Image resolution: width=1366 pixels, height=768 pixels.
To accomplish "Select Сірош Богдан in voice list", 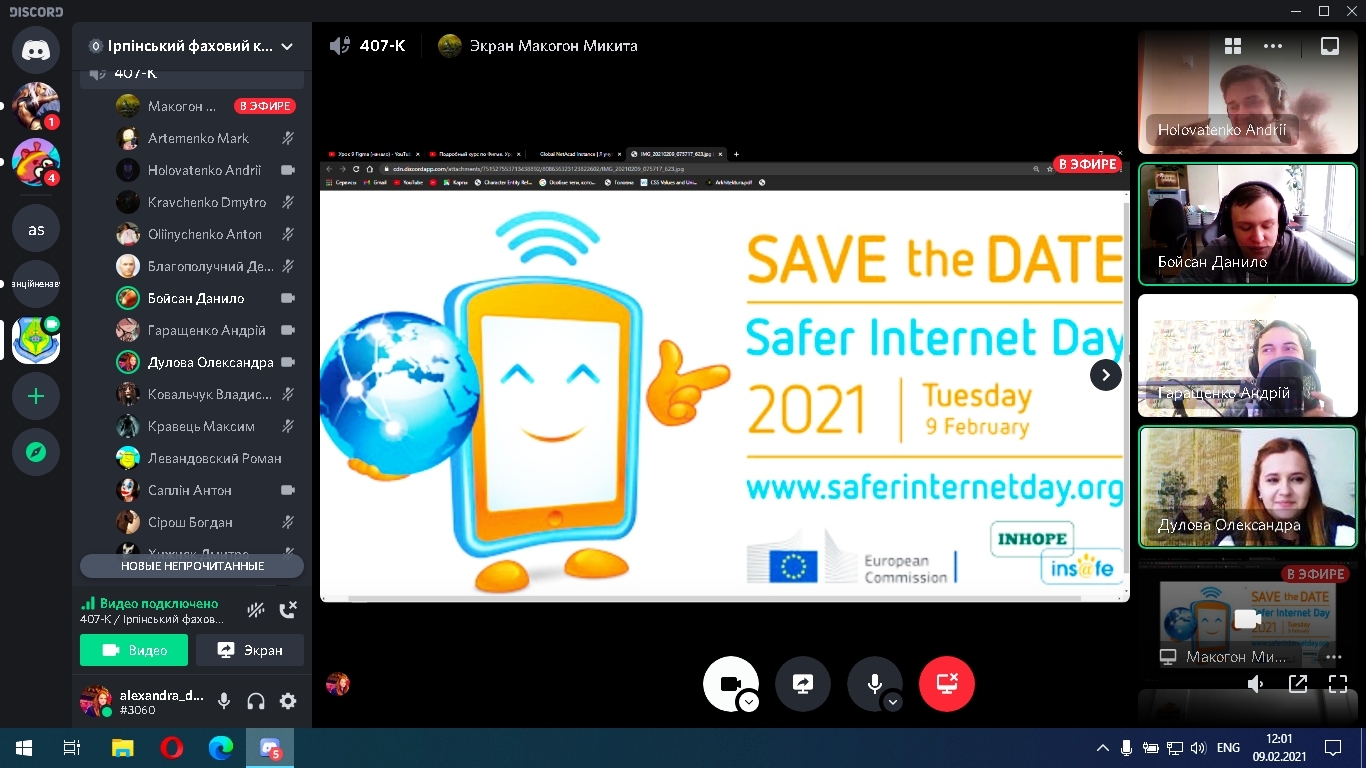I will coord(208,522).
